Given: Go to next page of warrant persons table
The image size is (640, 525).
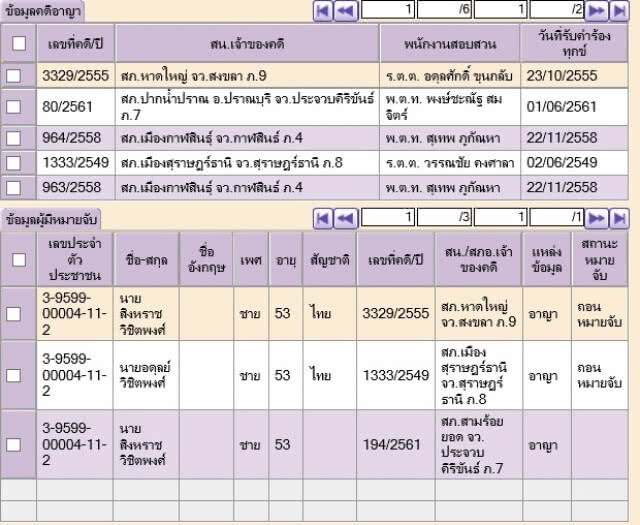Looking at the screenshot, I should click(x=596, y=218).
